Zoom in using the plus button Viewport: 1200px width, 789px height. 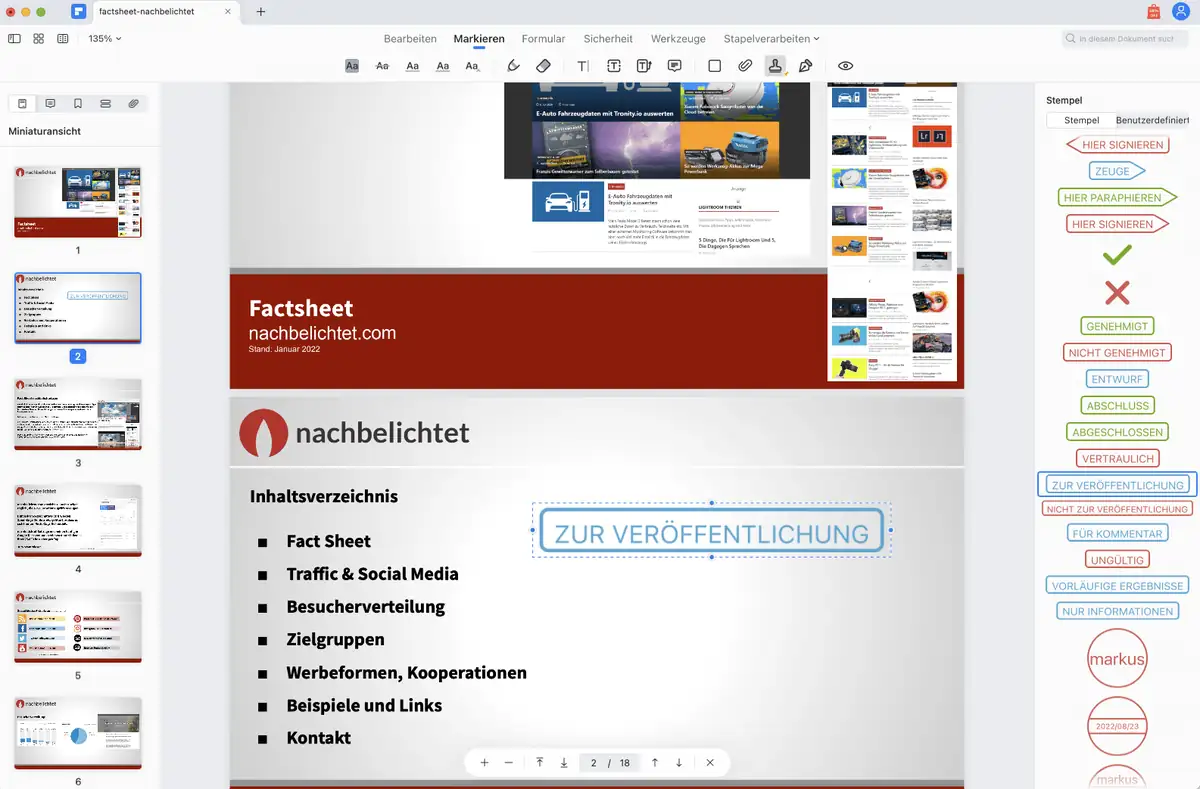click(x=484, y=762)
